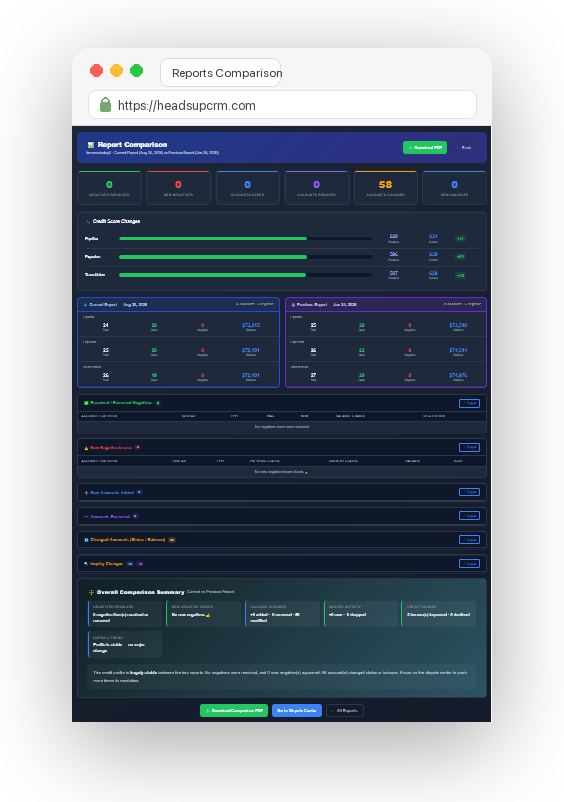This screenshot has height=802, width=564.
Task: Click the purple dot on Previous Report panel
Action: point(293,305)
